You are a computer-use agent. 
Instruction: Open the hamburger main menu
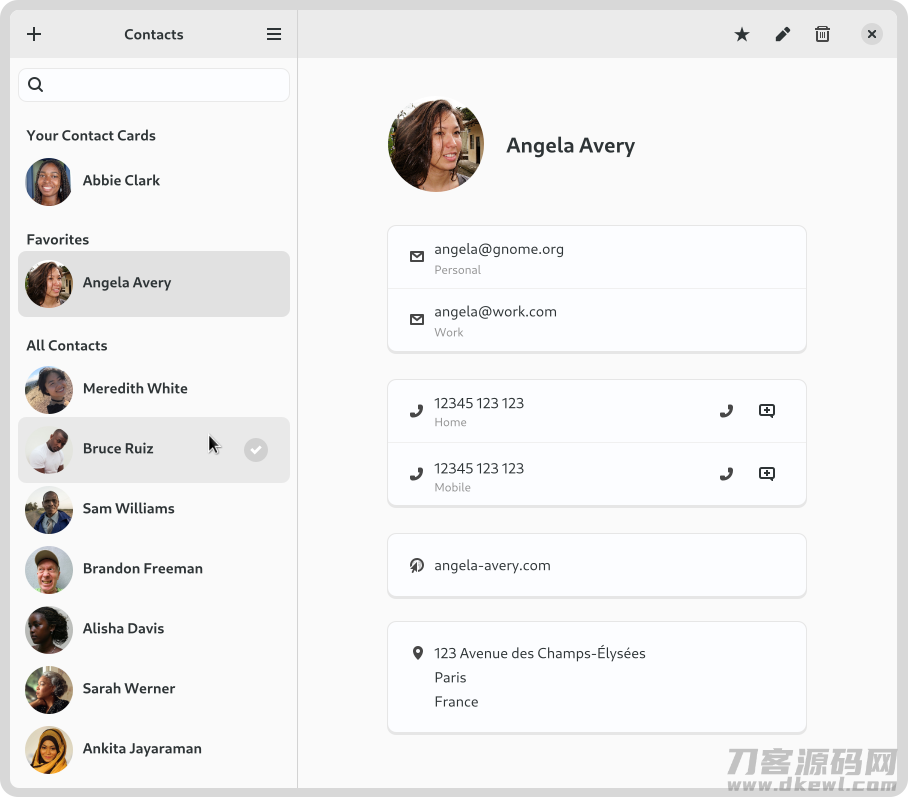tap(274, 34)
